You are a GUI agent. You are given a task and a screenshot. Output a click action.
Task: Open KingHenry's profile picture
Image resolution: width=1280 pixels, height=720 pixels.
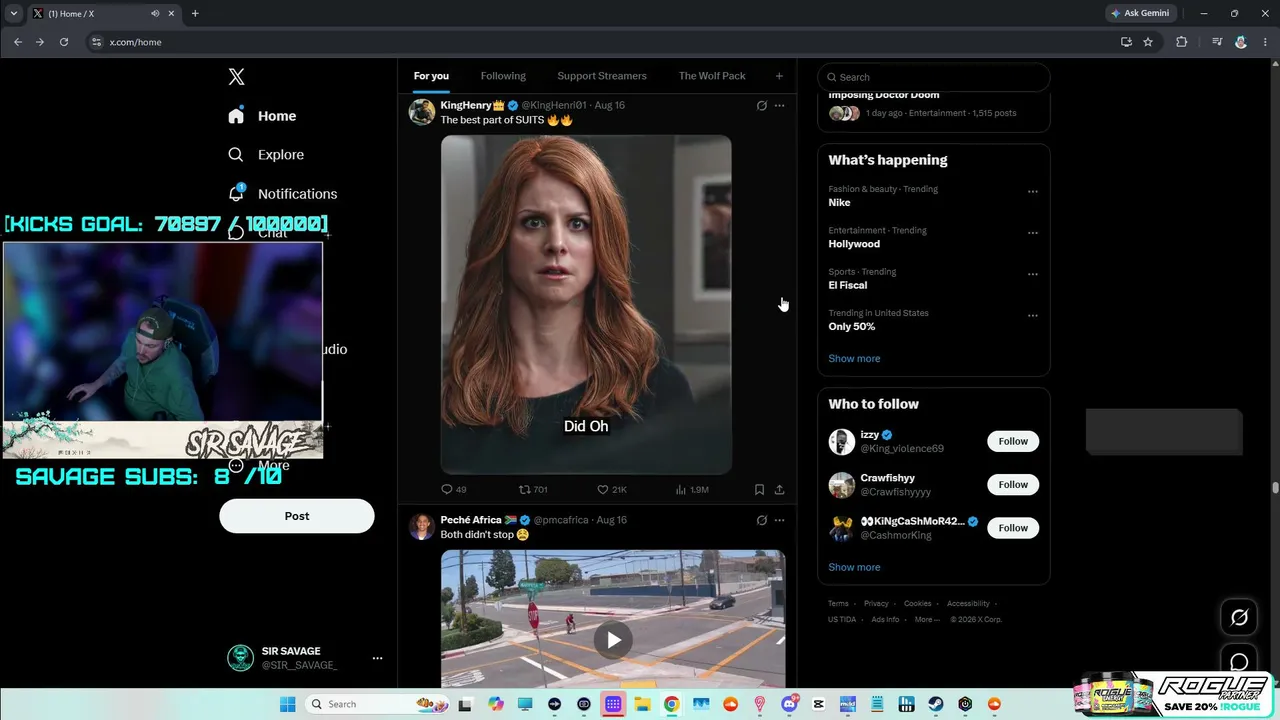pyautogui.click(x=422, y=112)
